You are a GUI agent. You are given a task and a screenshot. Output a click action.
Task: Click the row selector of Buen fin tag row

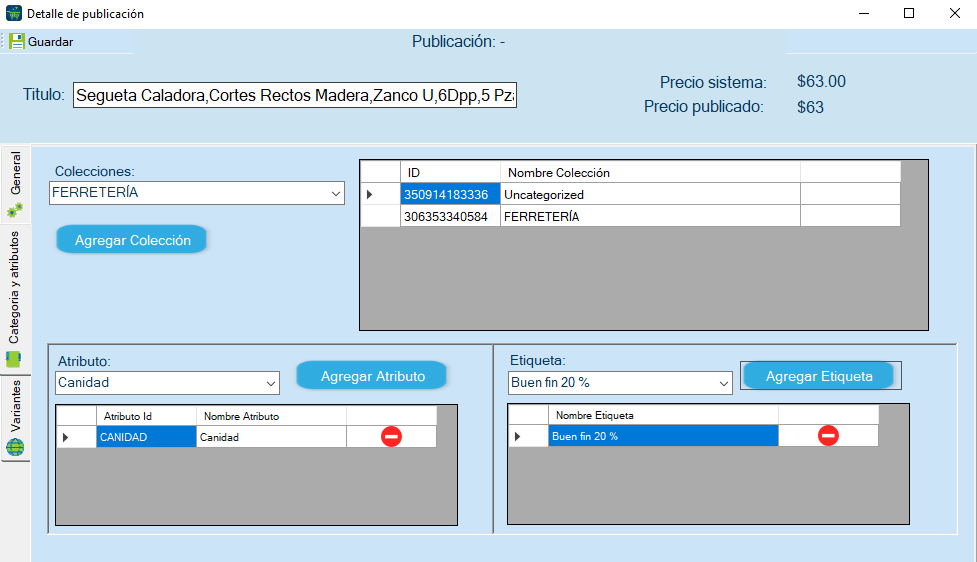pos(528,436)
